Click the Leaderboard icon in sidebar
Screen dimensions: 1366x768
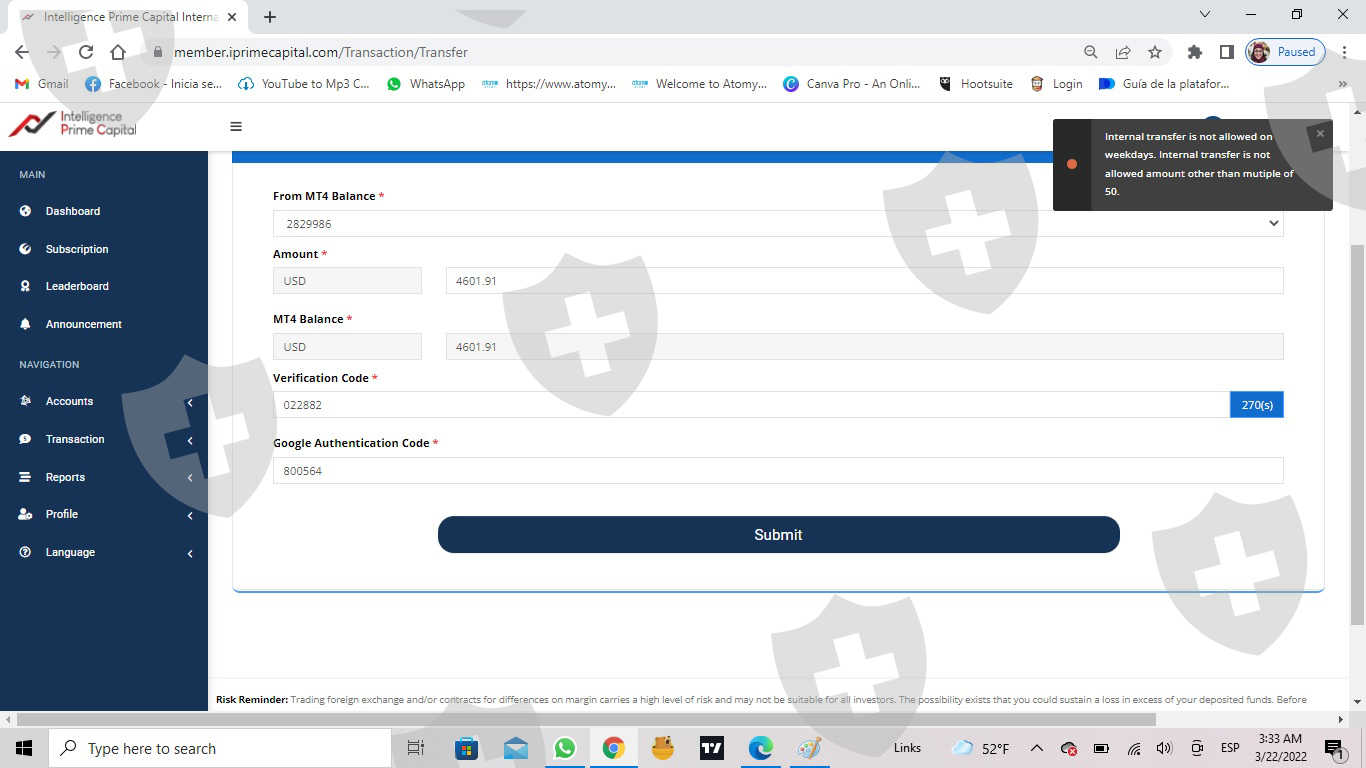(x=25, y=286)
